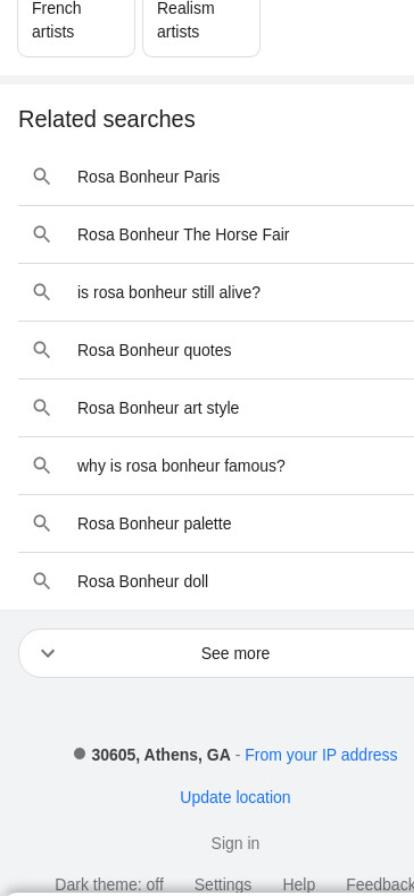This screenshot has width=414, height=896.
Task: Toggle the Dark theme: off setting
Action: 109,885
